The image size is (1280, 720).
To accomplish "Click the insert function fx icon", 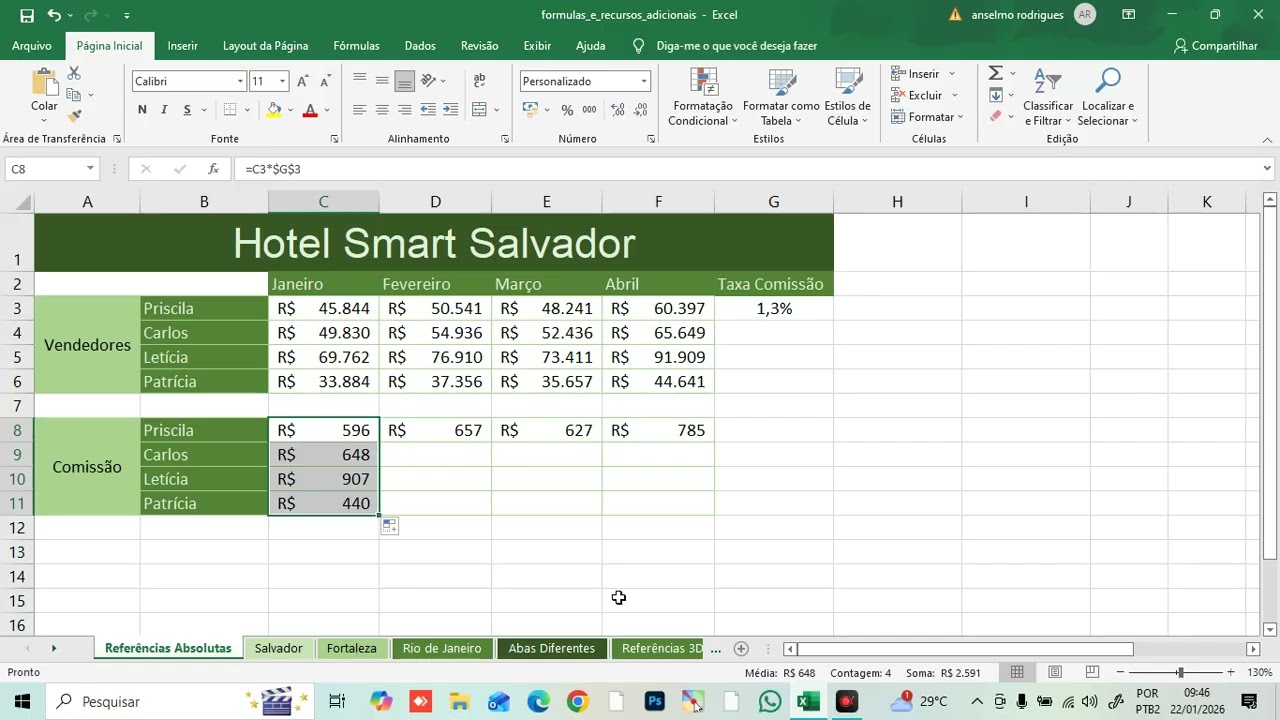I will pos(213,169).
